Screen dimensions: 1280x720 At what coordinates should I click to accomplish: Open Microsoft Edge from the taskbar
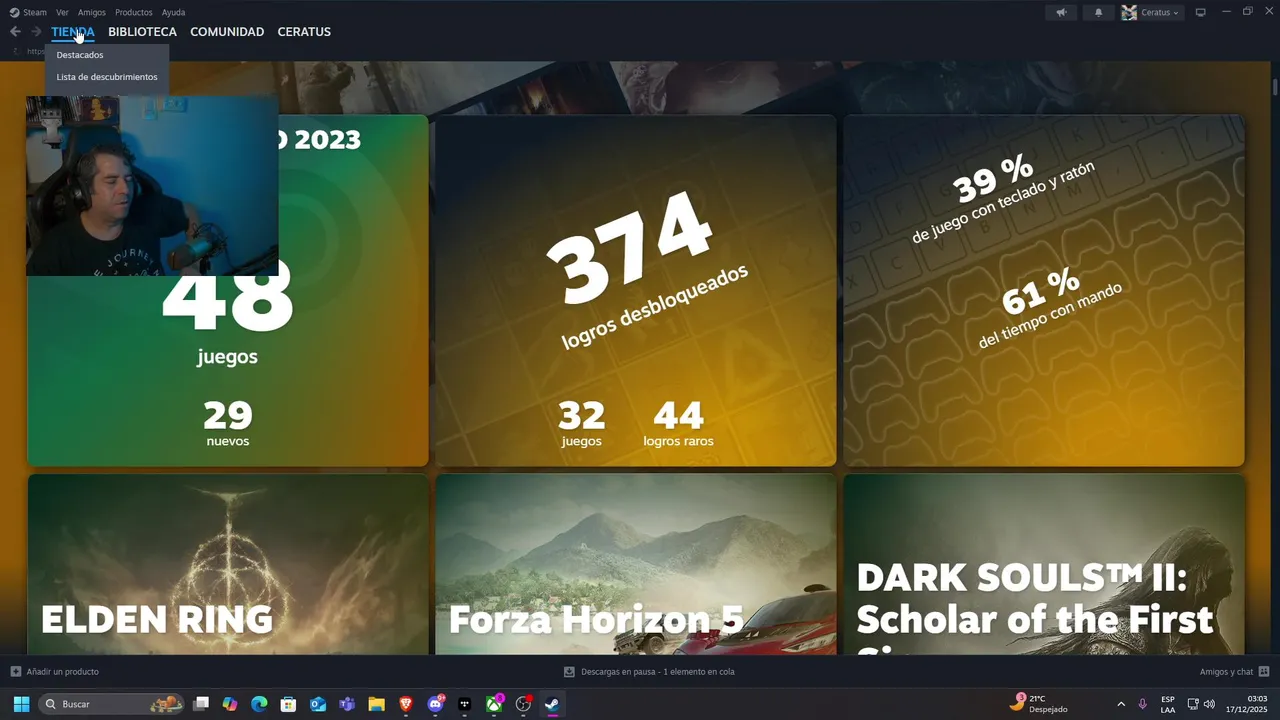pos(259,704)
